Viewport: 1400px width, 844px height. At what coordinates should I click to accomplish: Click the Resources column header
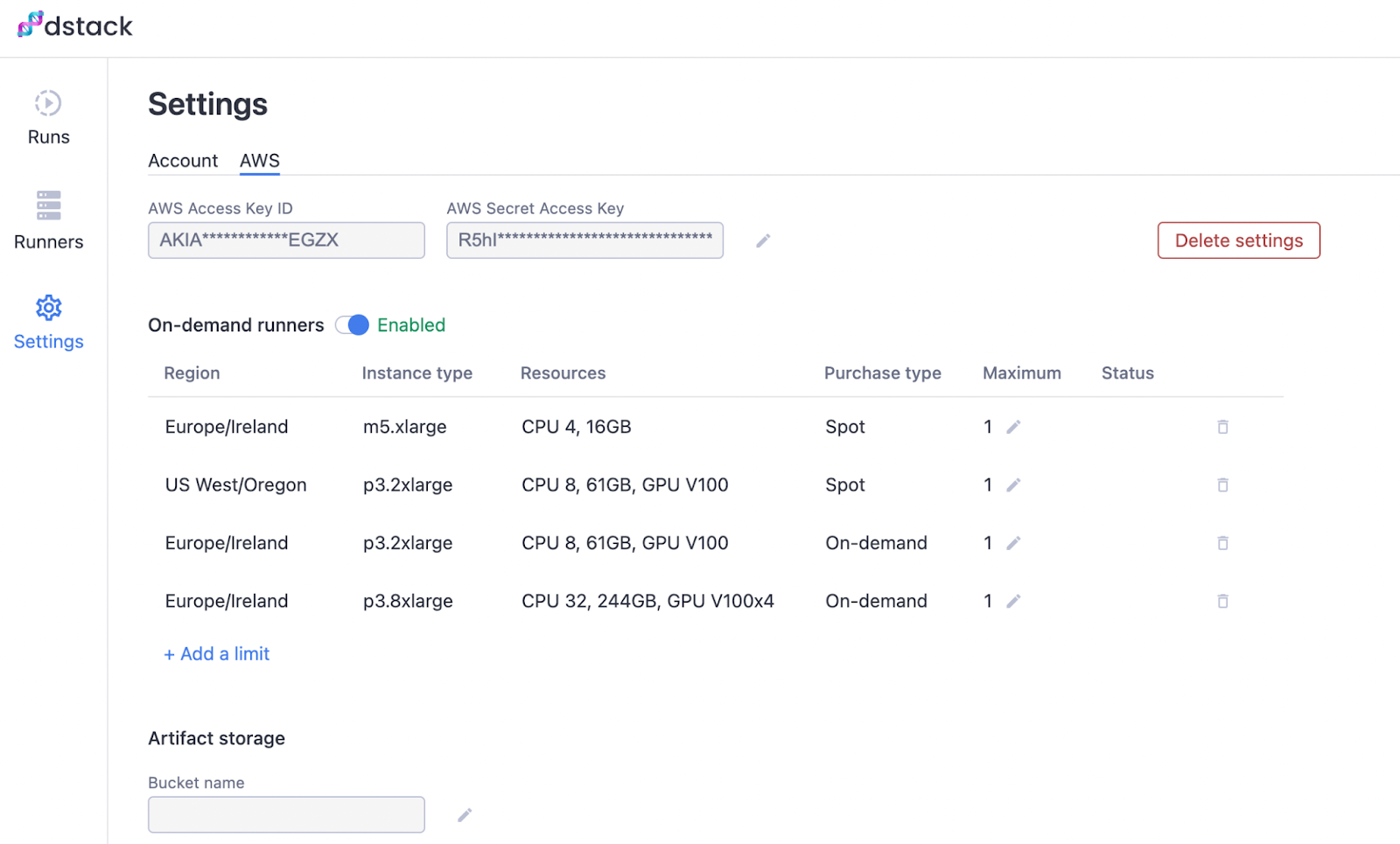tap(563, 373)
